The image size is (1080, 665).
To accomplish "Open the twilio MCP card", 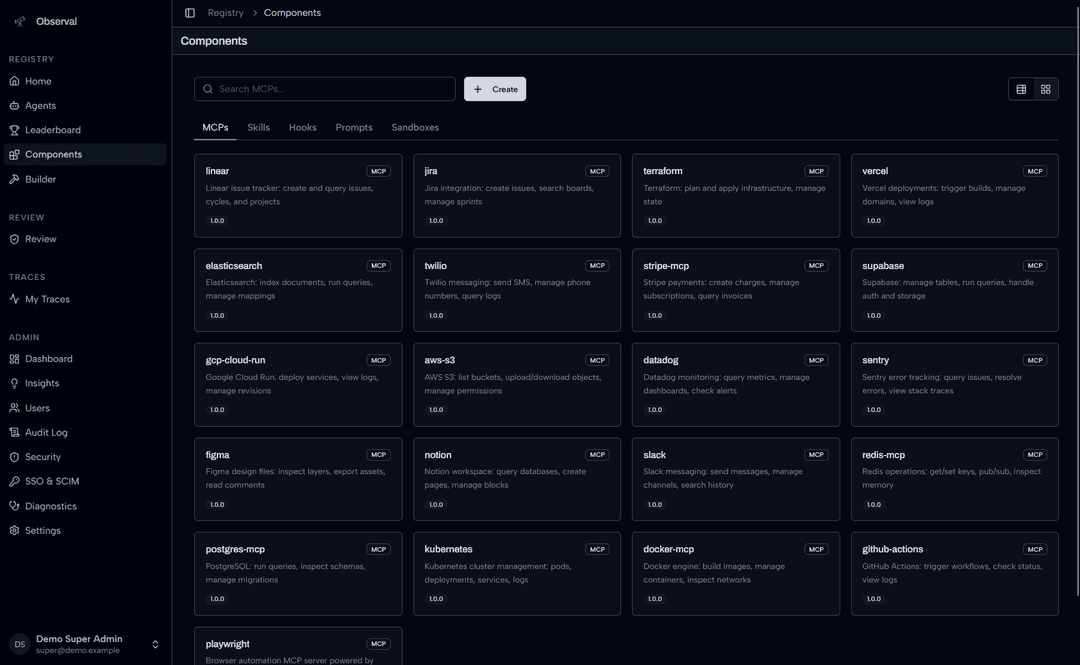I will [x=517, y=290].
